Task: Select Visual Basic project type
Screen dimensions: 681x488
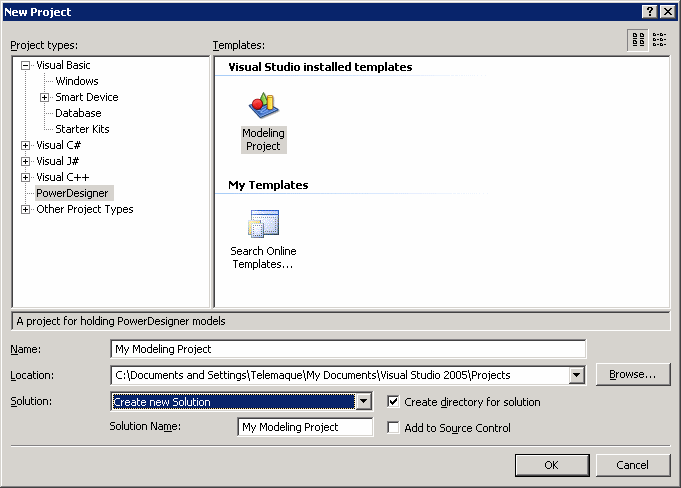Action: coord(63,65)
